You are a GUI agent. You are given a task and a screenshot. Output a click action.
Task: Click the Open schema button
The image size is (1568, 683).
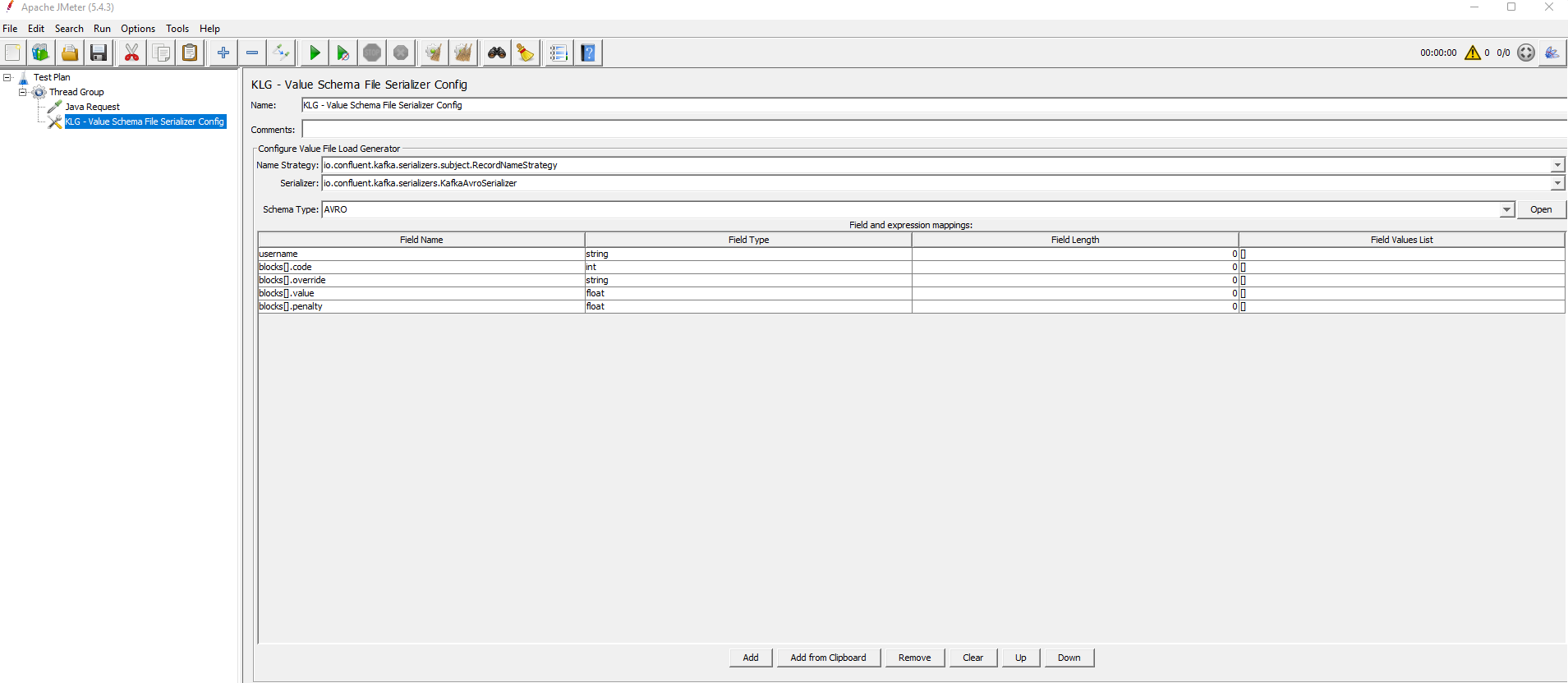tap(1541, 209)
